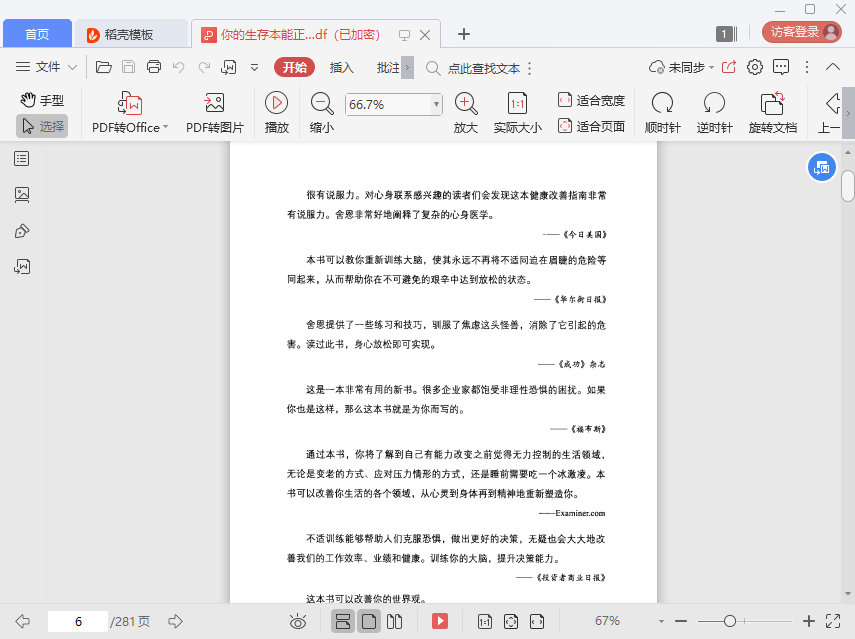Select the Hand tool (手型)
This screenshot has height=639, width=855.
click(42, 100)
